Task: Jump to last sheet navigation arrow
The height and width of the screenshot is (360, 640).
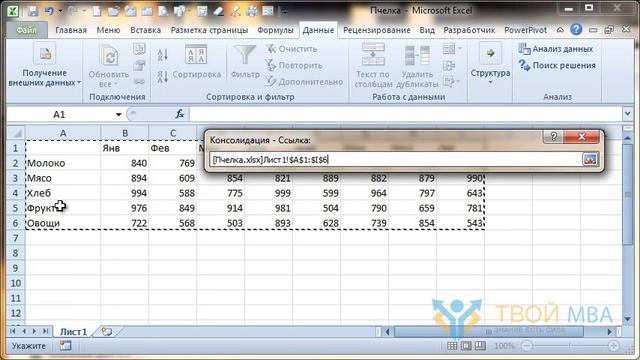Action: click(45, 331)
